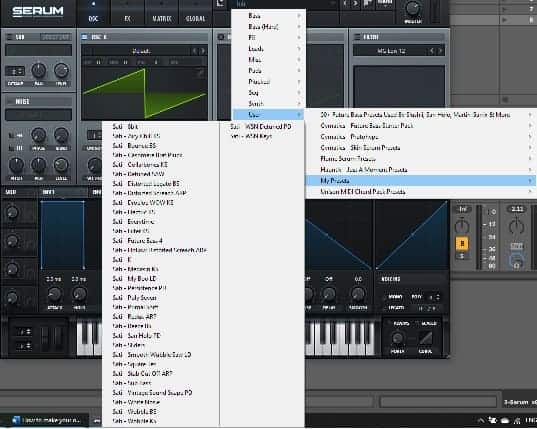Click the Sub octave stepper
This screenshot has width=537, height=429.
(x=15, y=72)
